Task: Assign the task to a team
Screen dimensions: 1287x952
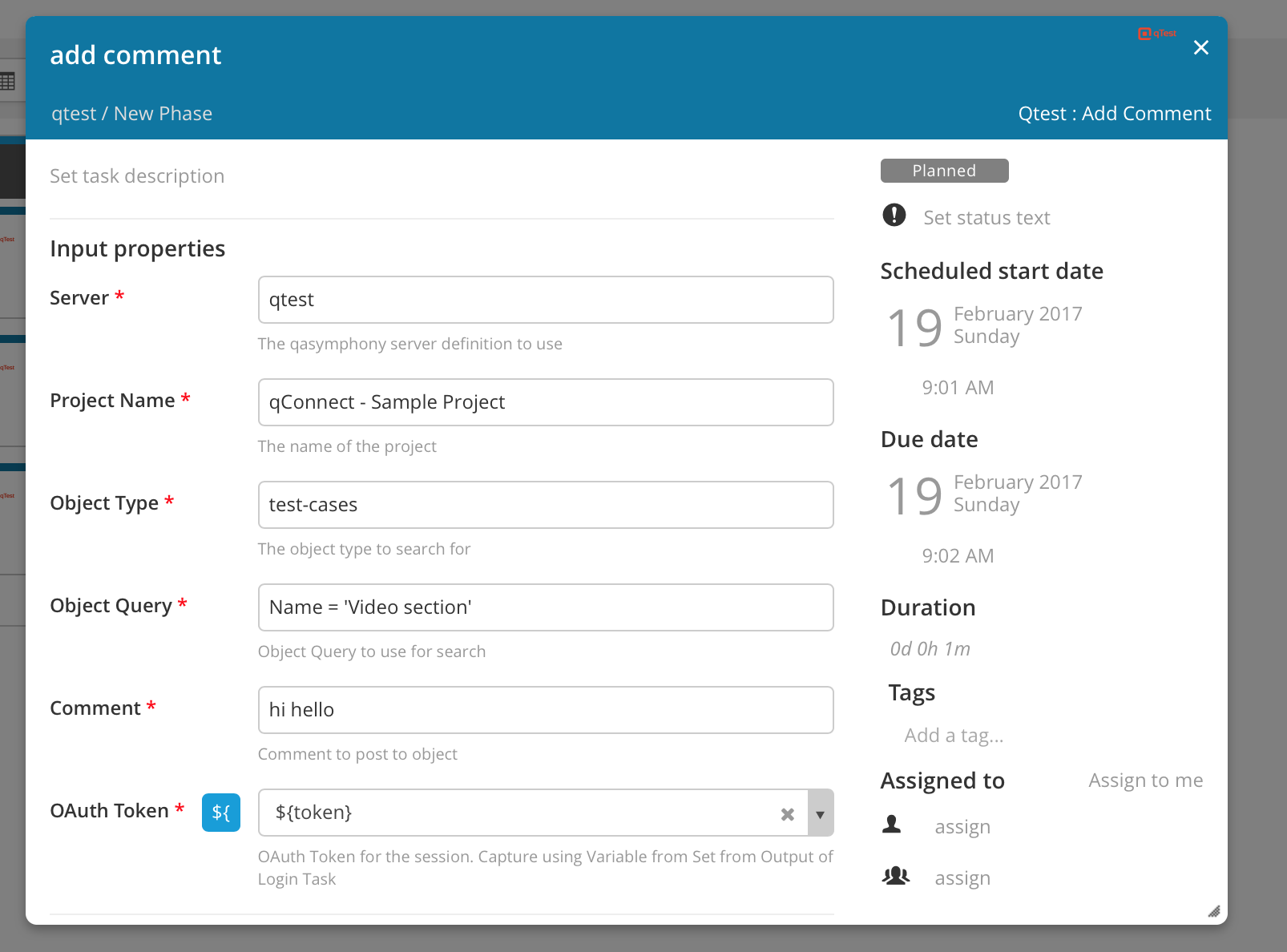Action: (x=962, y=878)
